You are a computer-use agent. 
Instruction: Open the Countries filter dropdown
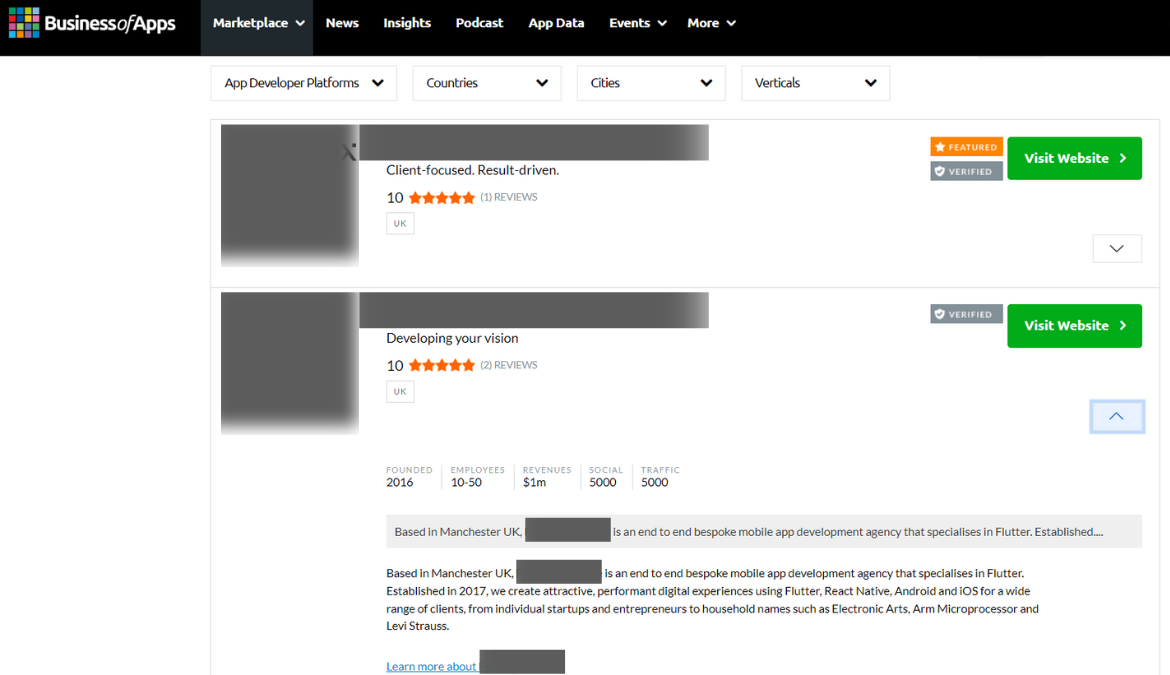(487, 83)
